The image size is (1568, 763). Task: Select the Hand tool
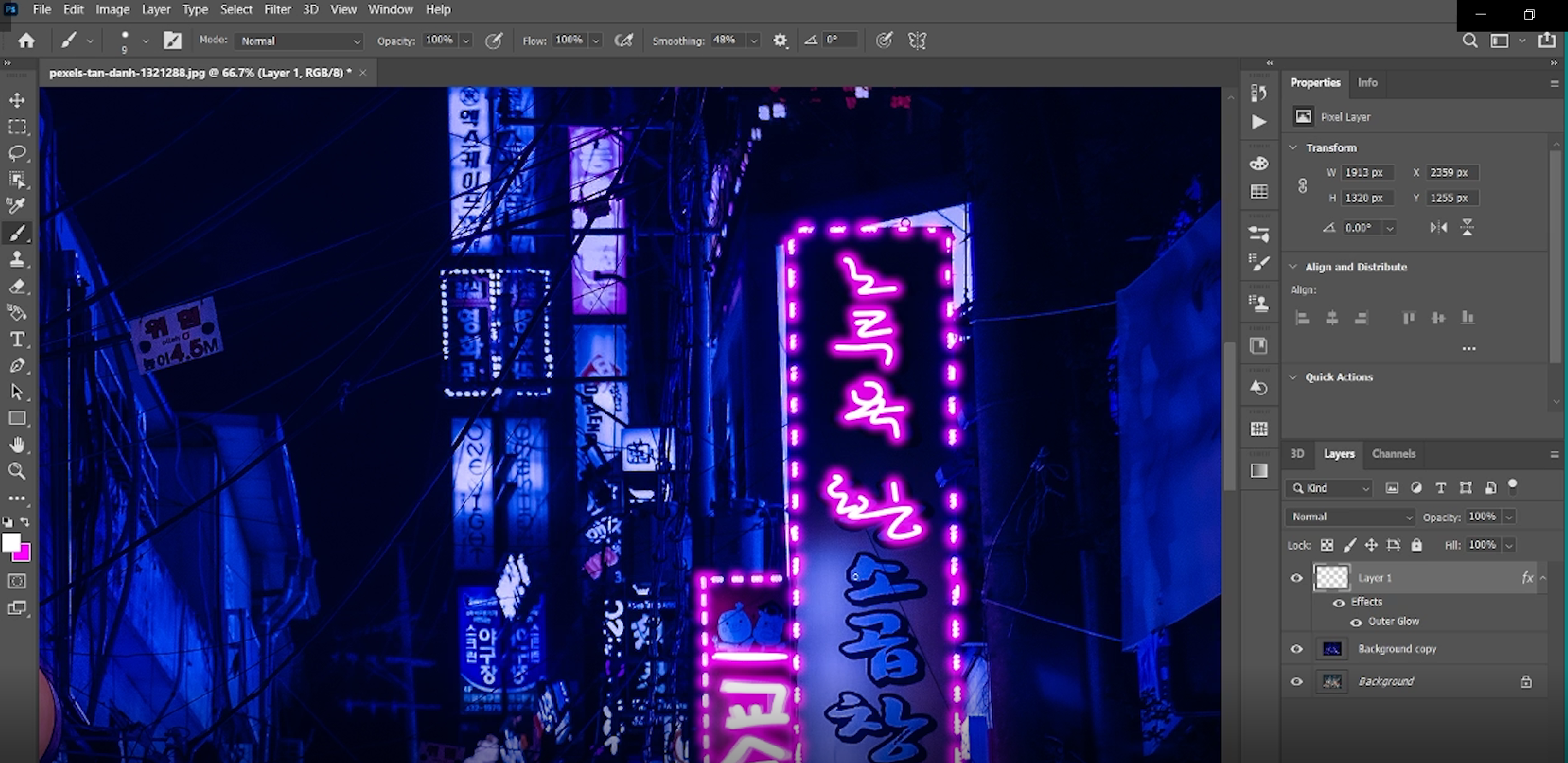point(17,445)
